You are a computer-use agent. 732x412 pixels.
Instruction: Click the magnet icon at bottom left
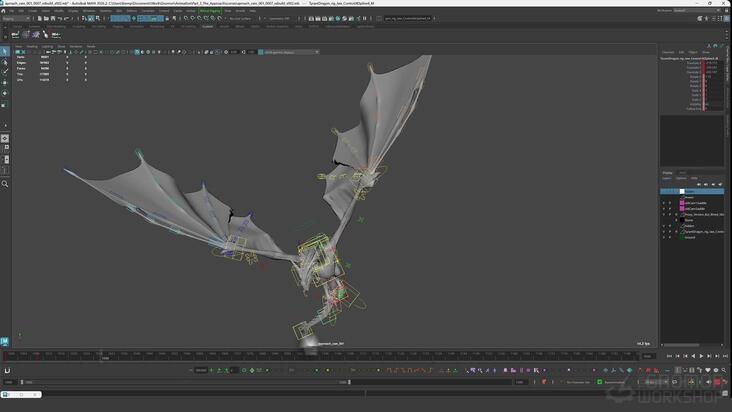point(7,370)
